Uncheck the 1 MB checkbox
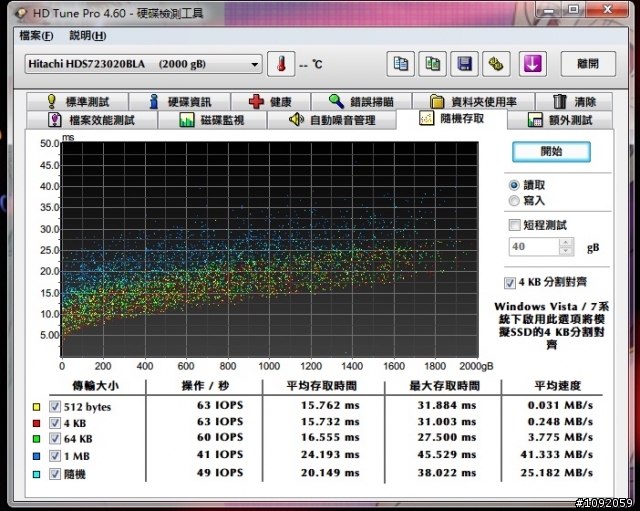Image resolution: width=640 pixels, height=511 pixels. pyautogui.click(x=55, y=456)
